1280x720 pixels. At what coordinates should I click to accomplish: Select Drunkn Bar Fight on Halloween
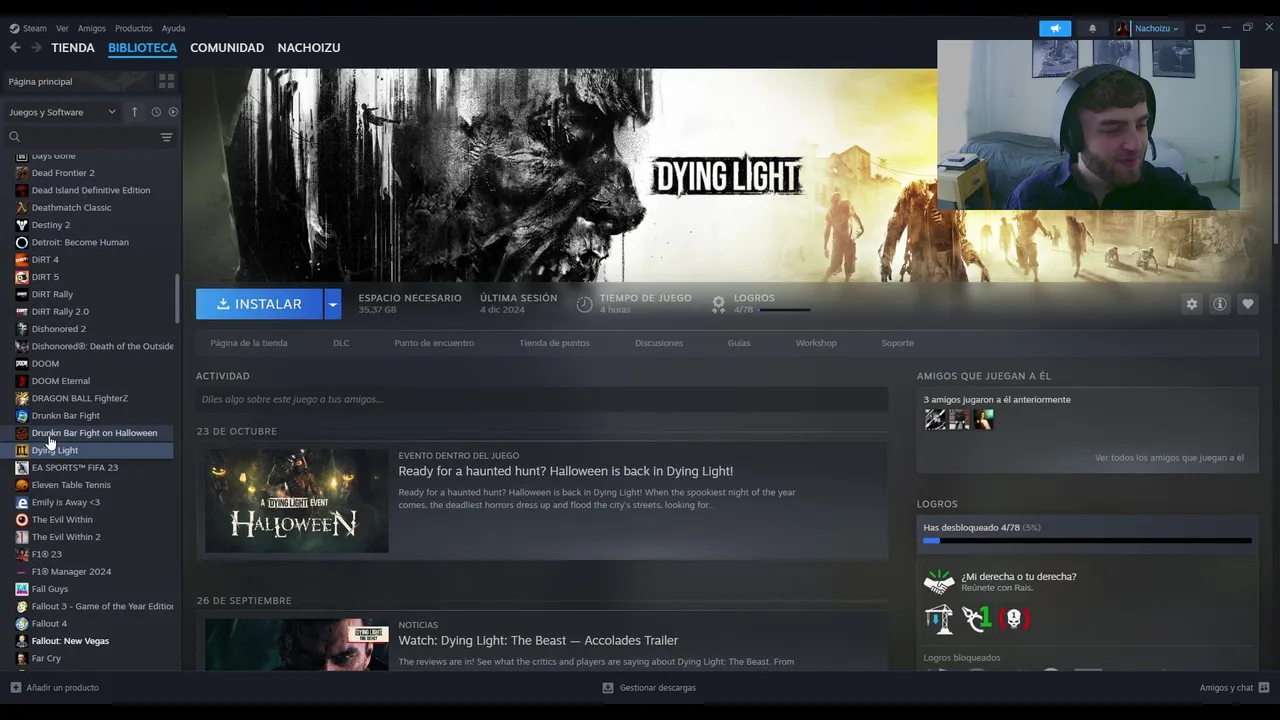(95, 433)
